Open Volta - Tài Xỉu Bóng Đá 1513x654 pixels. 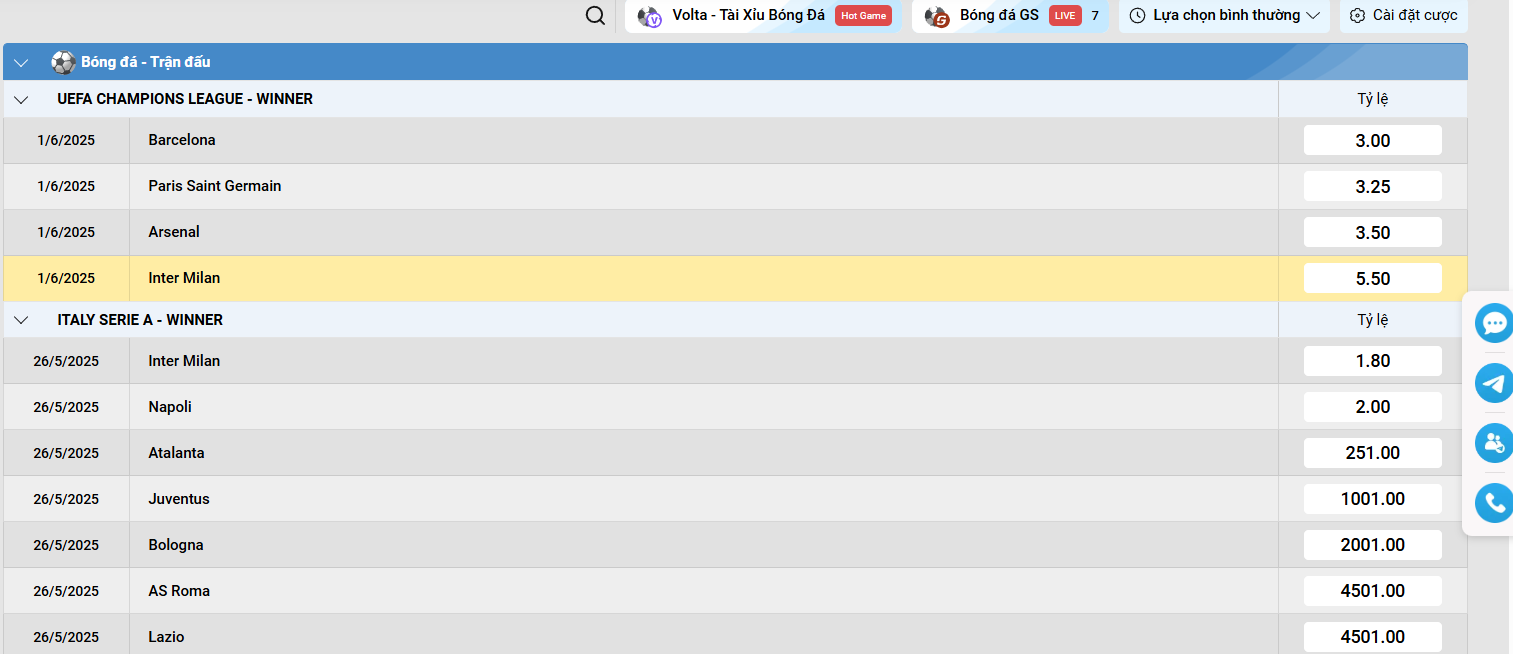click(762, 15)
